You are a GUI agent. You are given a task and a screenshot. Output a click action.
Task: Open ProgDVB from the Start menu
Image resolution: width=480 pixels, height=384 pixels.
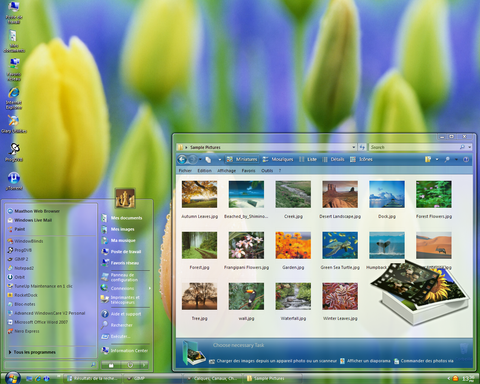point(19,250)
